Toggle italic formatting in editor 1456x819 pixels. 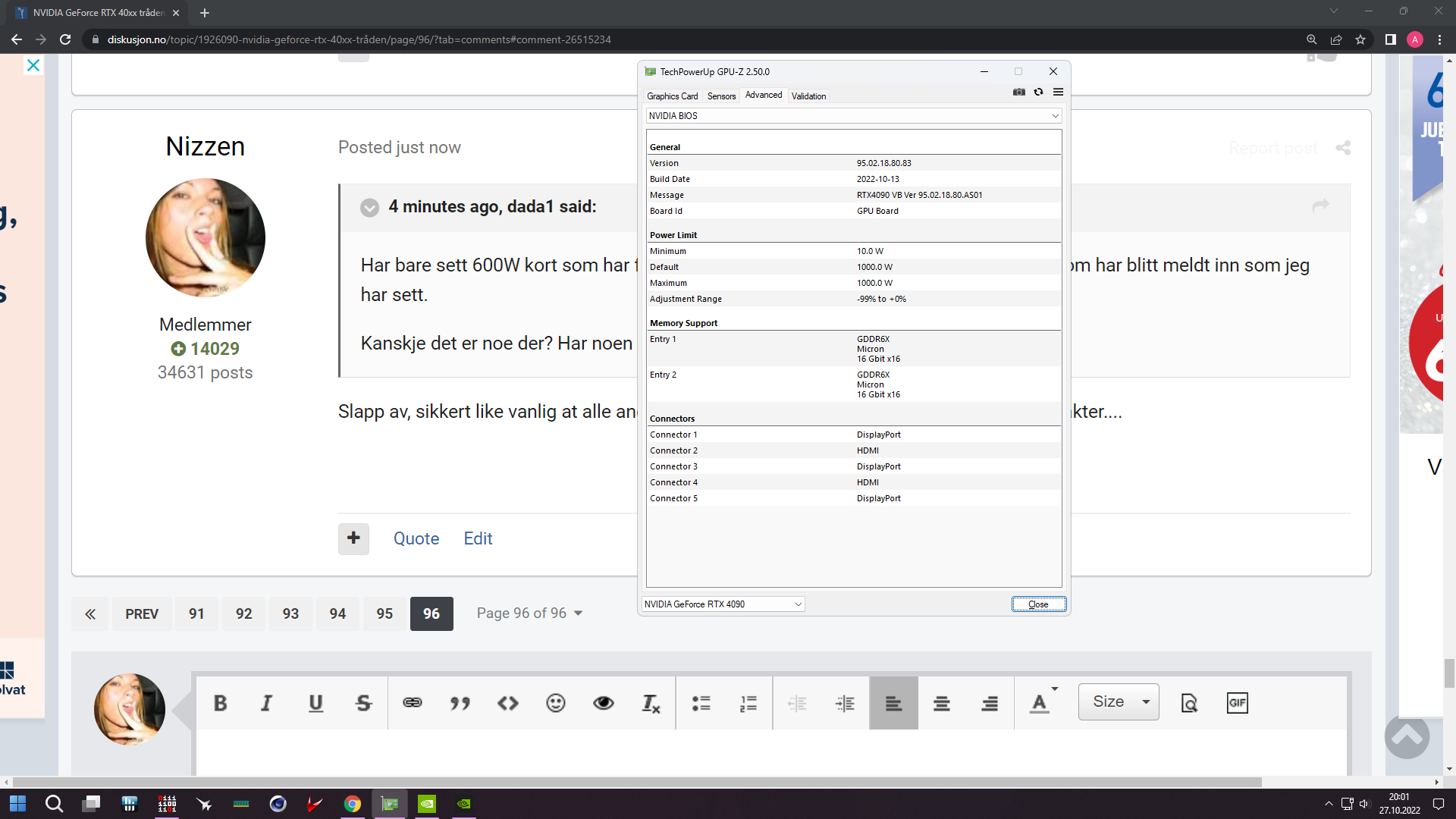coord(267,703)
